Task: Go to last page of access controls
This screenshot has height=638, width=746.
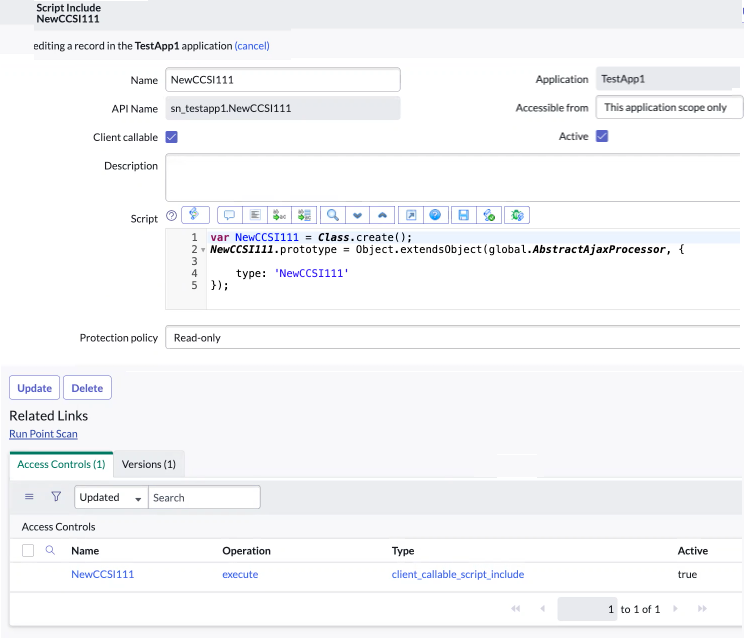Action: click(x=702, y=609)
